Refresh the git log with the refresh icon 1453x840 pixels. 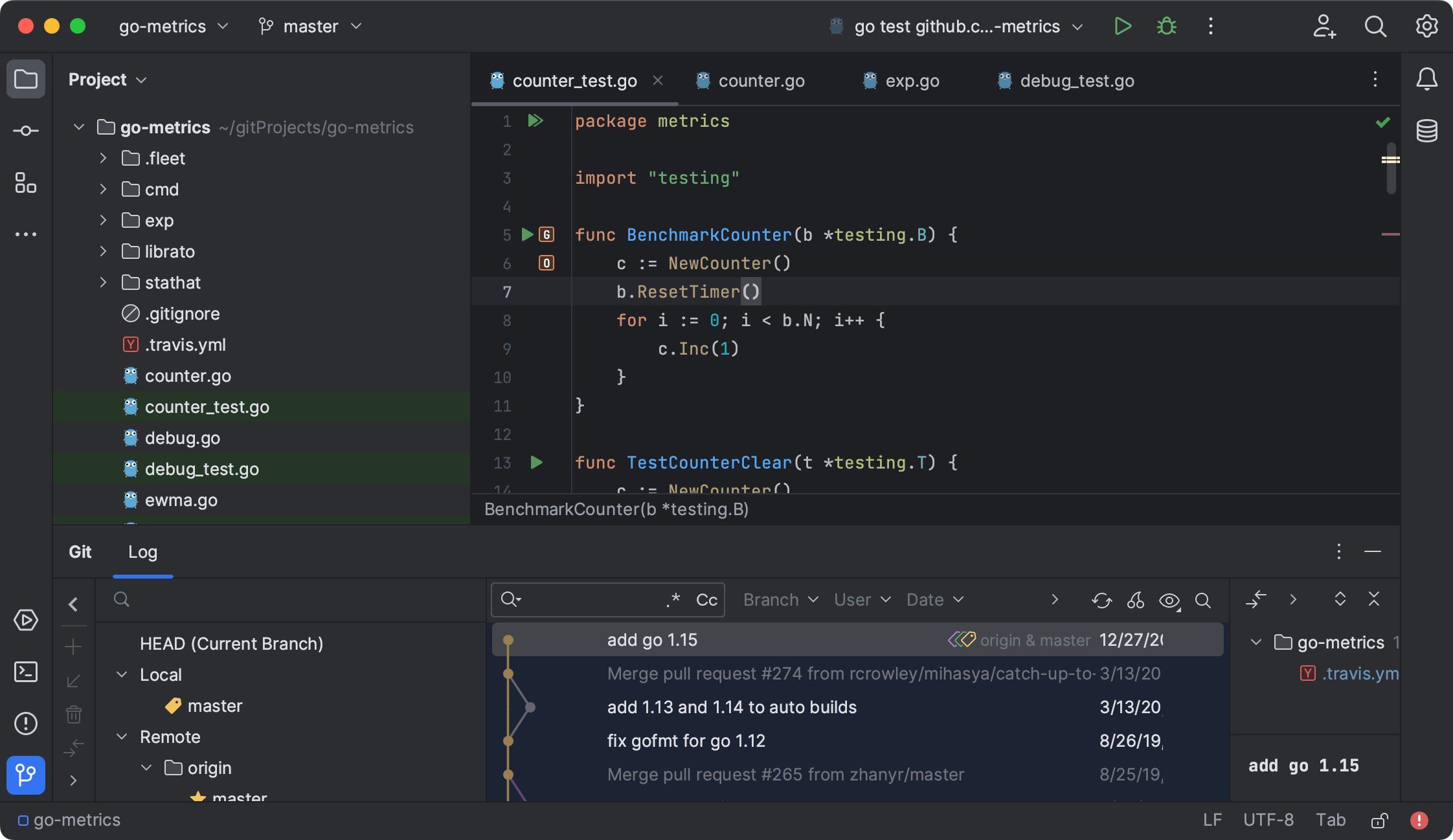pyautogui.click(x=1102, y=601)
